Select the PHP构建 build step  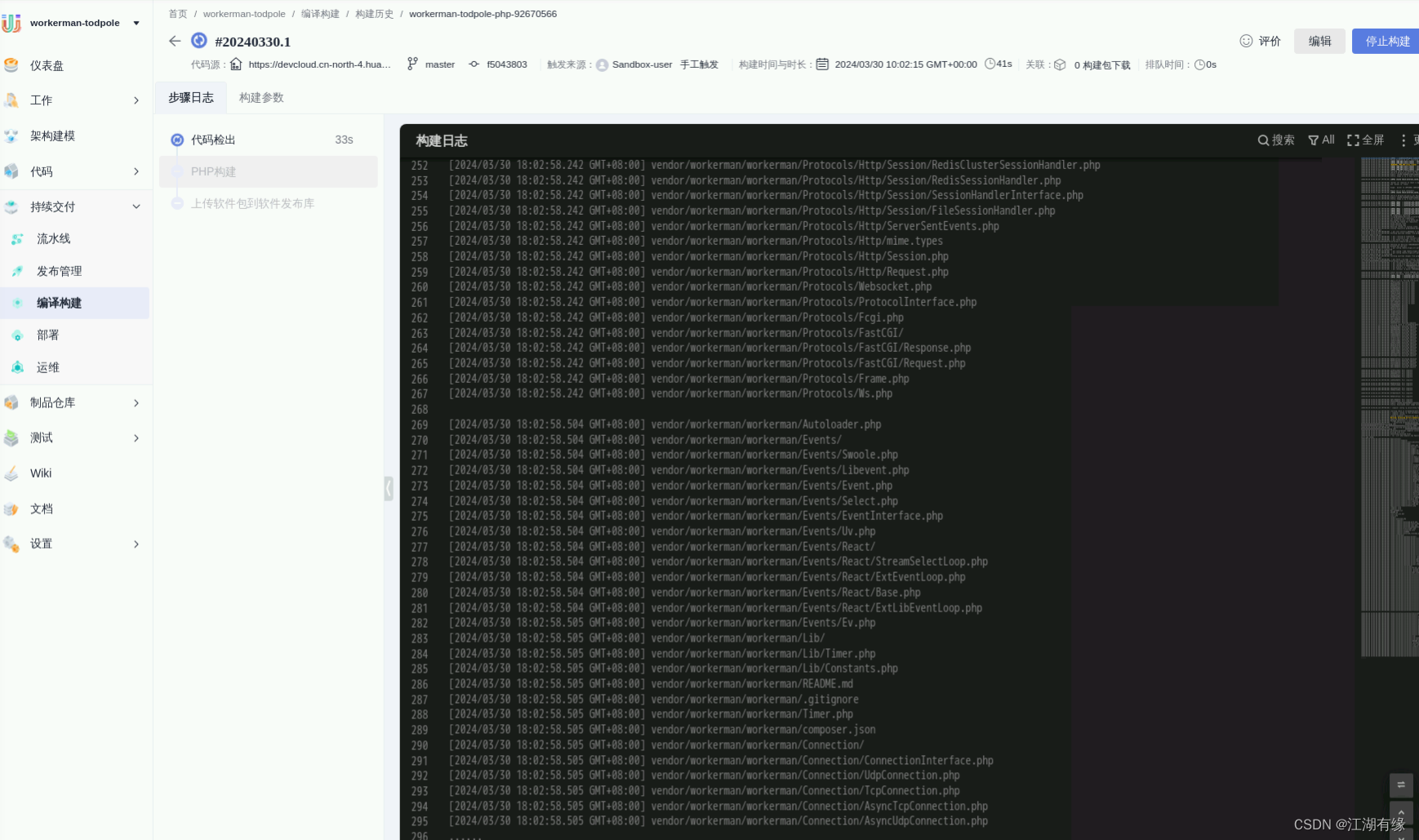click(268, 171)
